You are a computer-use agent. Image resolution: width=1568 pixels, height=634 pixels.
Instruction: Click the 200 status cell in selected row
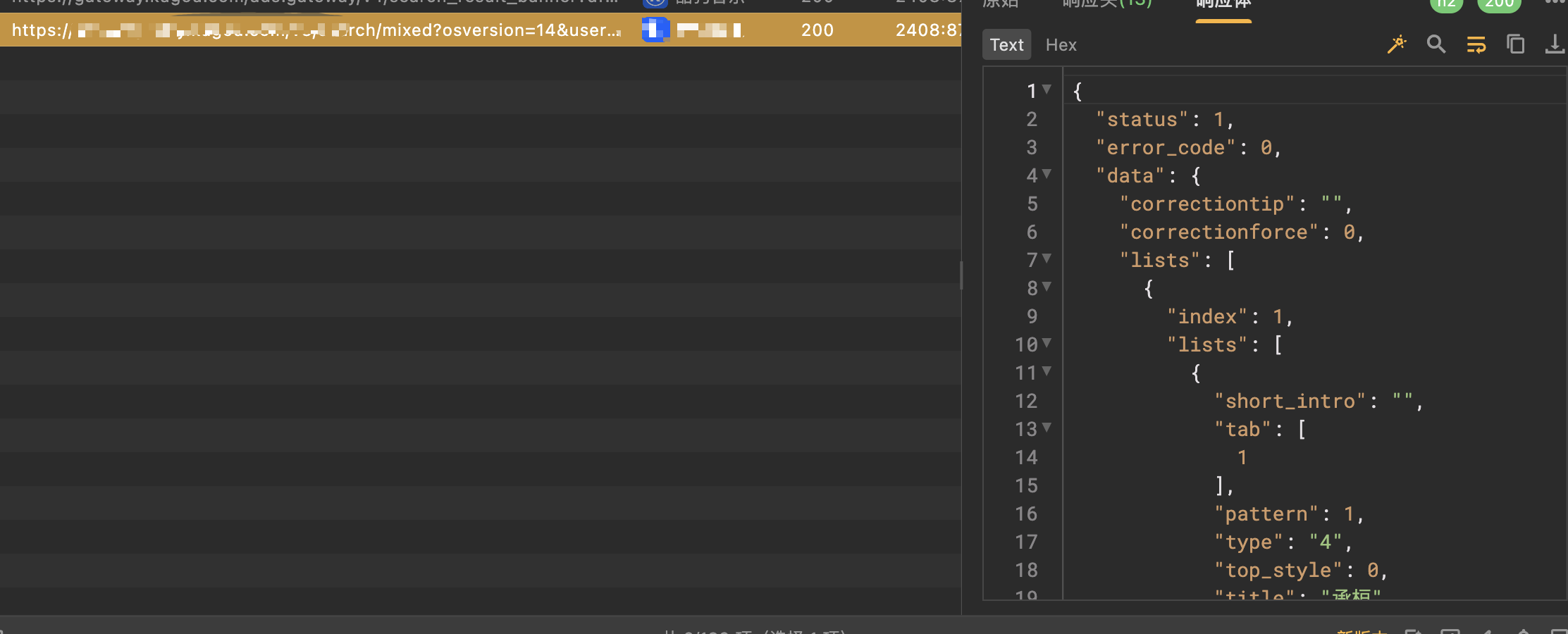[817, 30]
